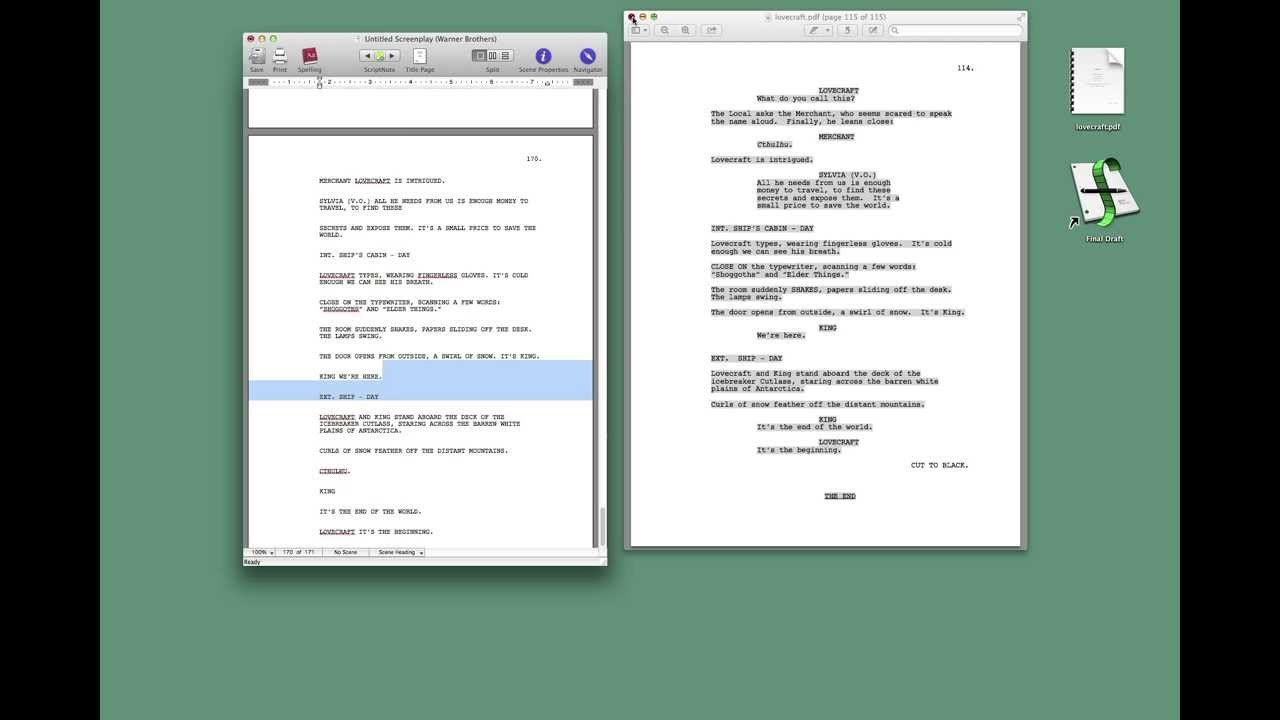The height and width of the screenshot is (720, 1280).
Task: Open the Scene Heading element dropdown
Action: click(398, 552)
